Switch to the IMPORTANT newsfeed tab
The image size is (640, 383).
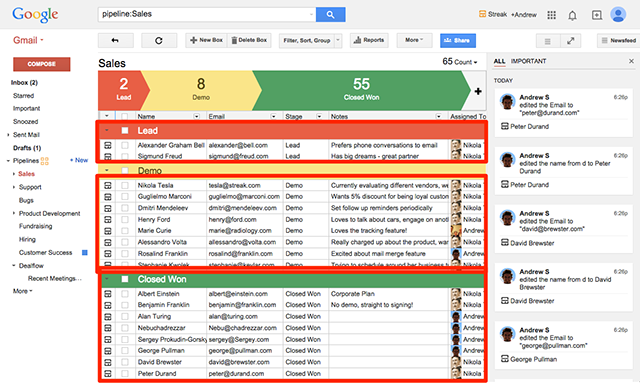[529, 61]
